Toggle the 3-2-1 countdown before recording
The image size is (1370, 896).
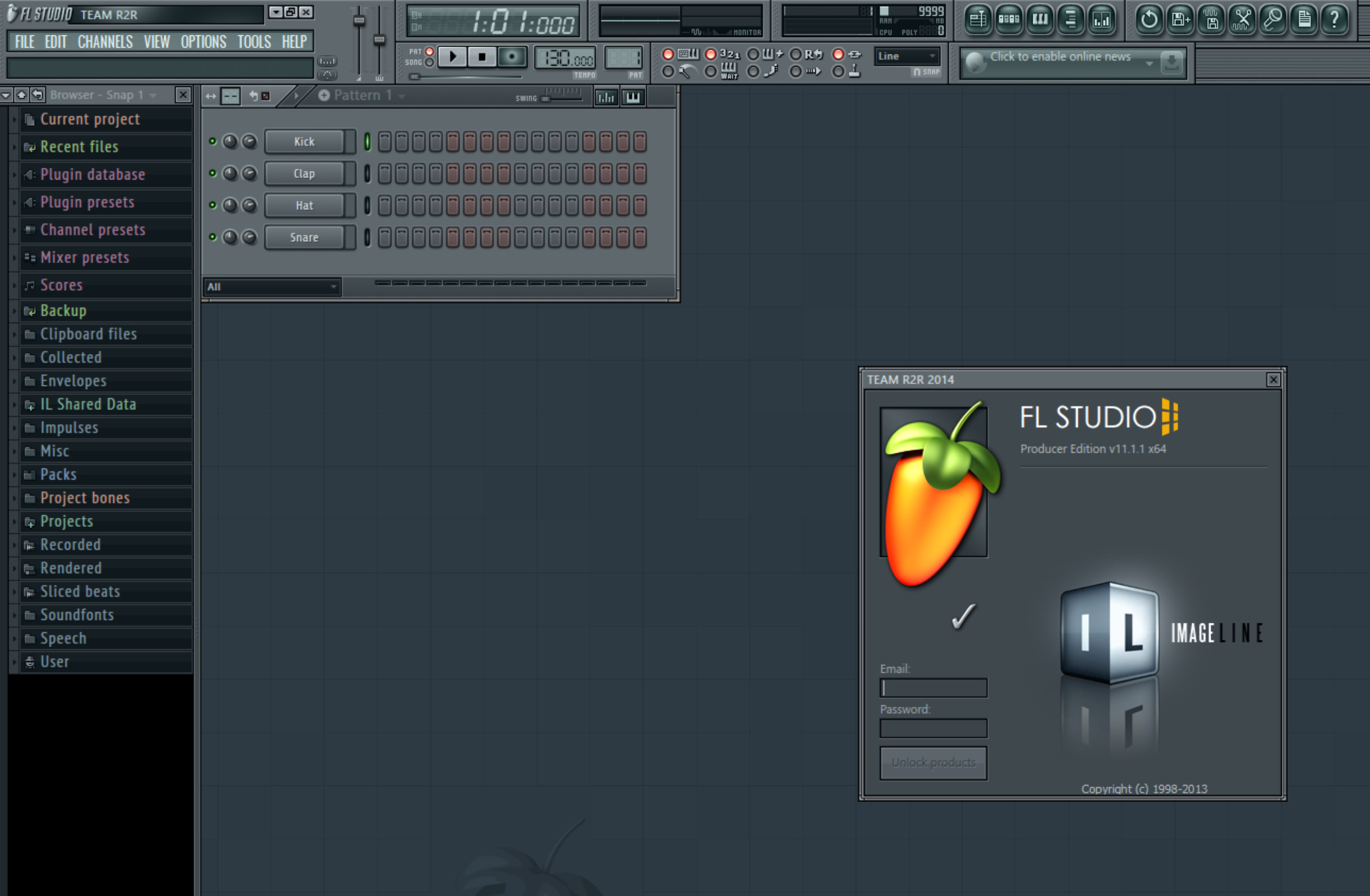[711, 54]
